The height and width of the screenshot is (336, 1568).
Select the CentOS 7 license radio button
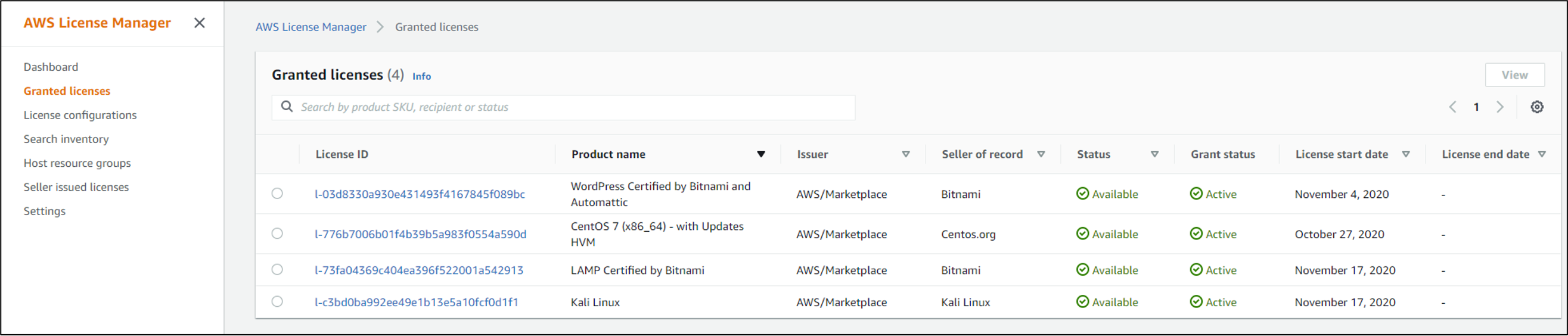(277, 234)
